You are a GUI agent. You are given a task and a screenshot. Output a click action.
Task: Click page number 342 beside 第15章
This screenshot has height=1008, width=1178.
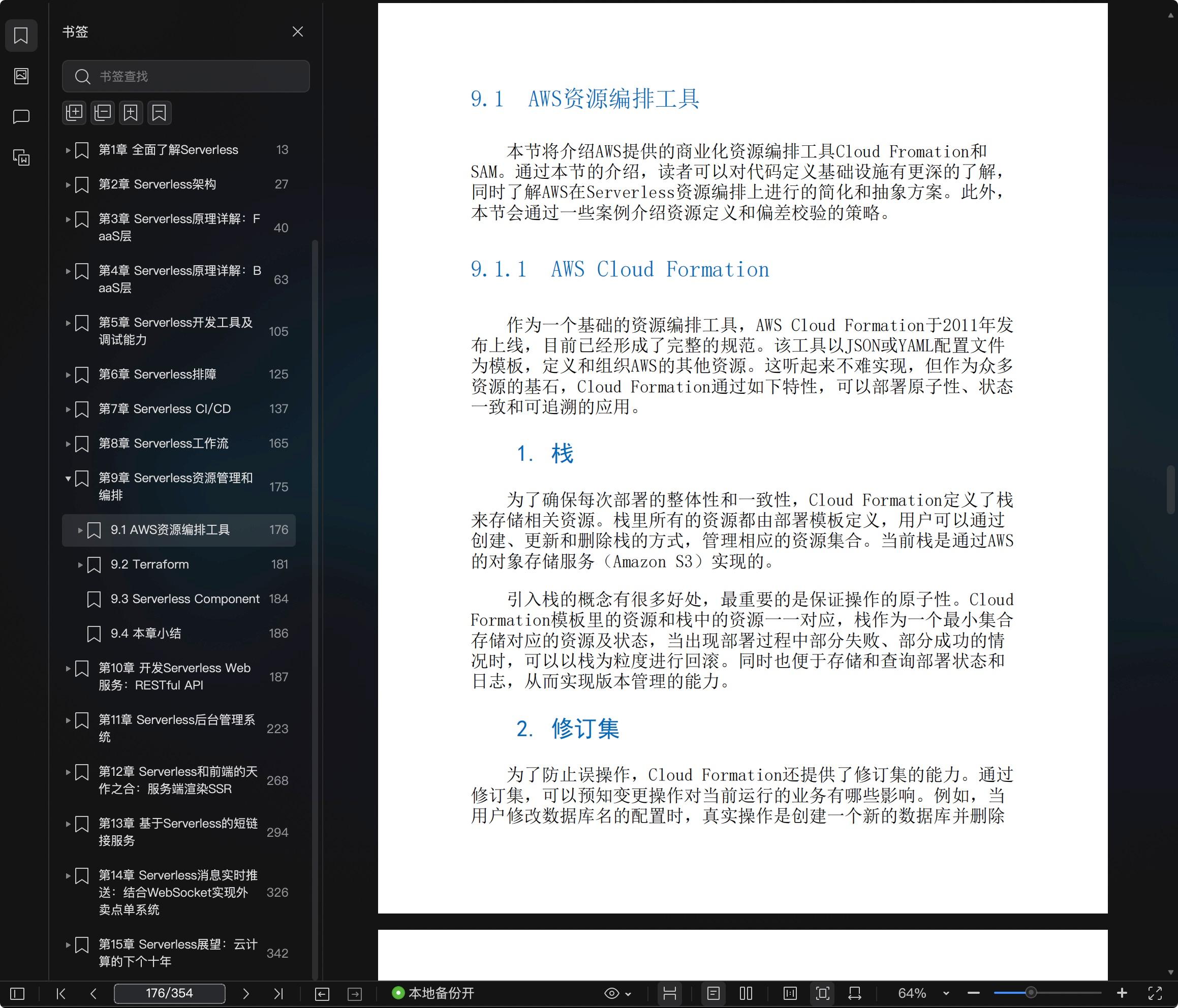277,953
